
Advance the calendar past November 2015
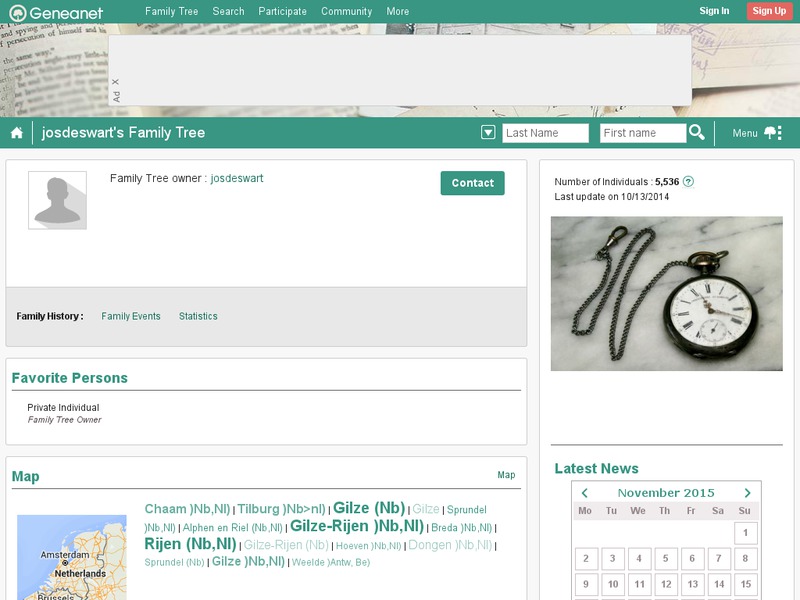747,493
